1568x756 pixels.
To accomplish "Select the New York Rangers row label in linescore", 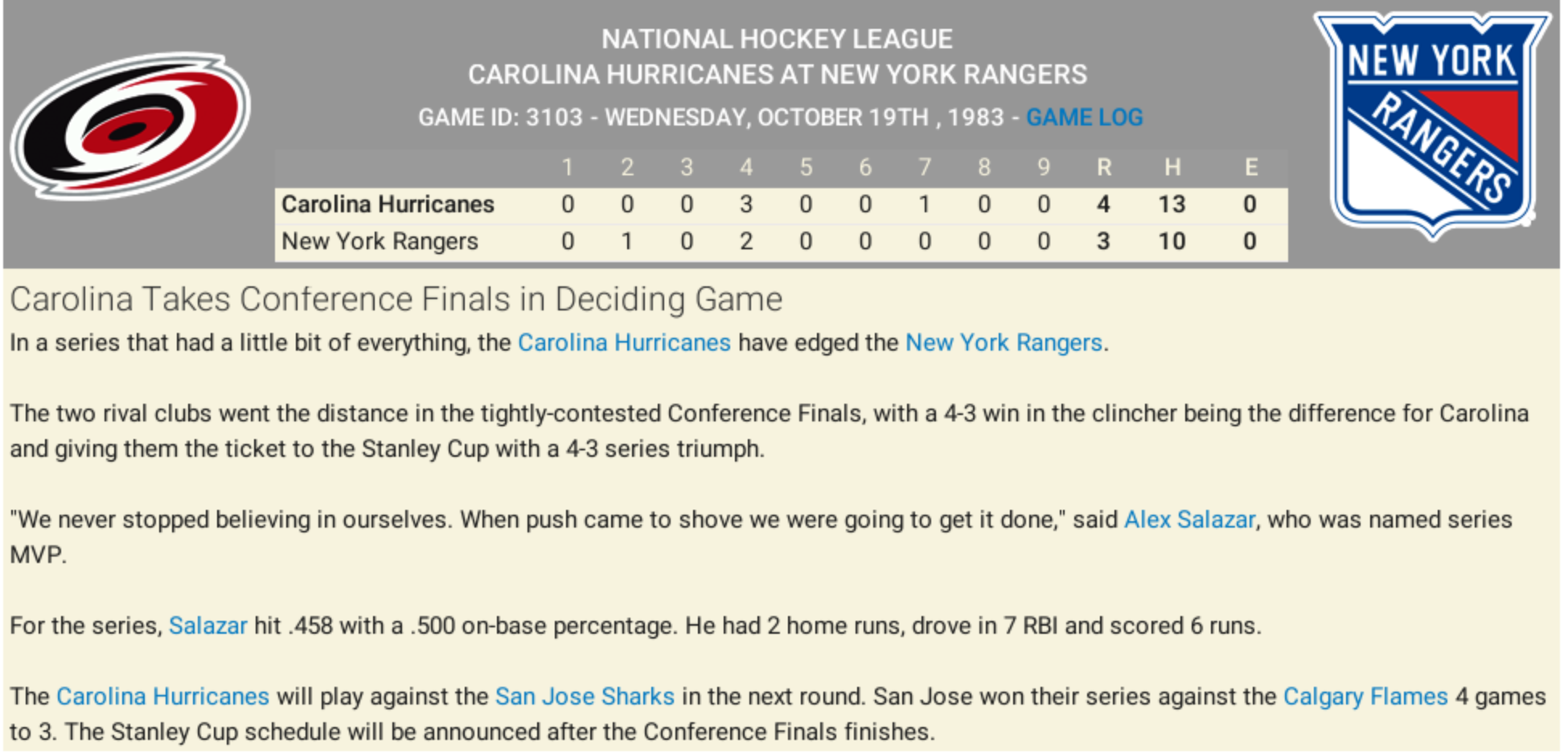I will (380, 241).
